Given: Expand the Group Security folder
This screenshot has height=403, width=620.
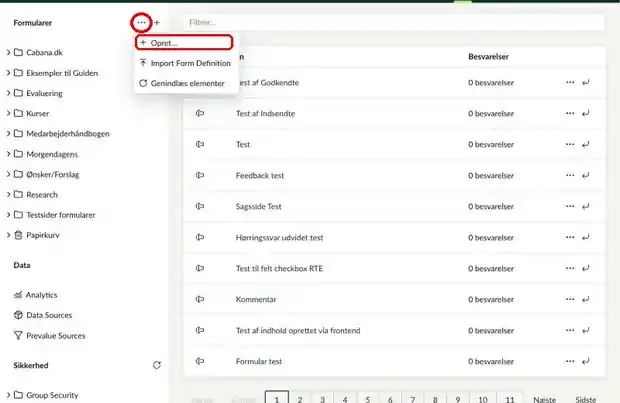Looking at the screenshot, I should (8, 395).
